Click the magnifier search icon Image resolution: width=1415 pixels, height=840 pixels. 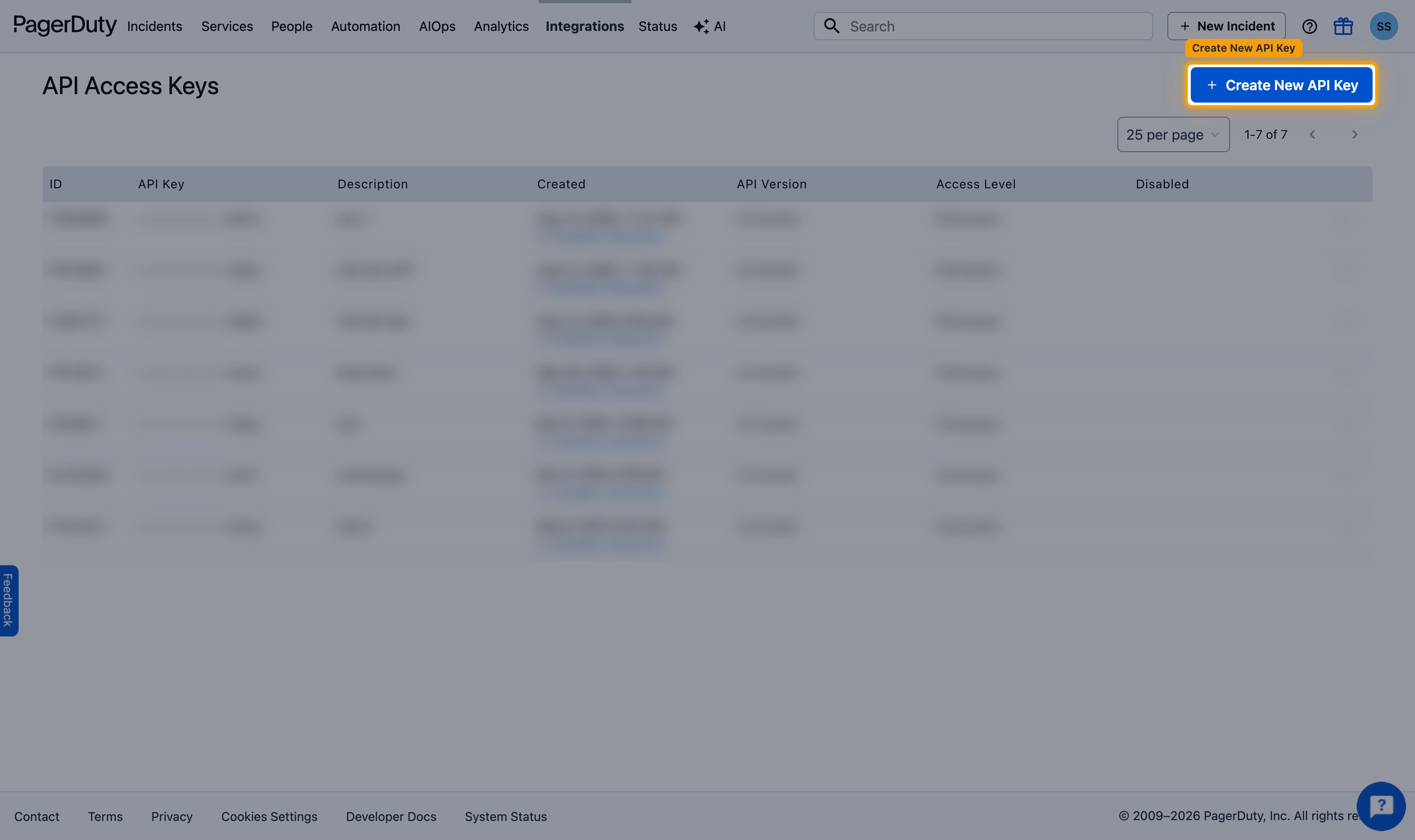pos(831,26)
